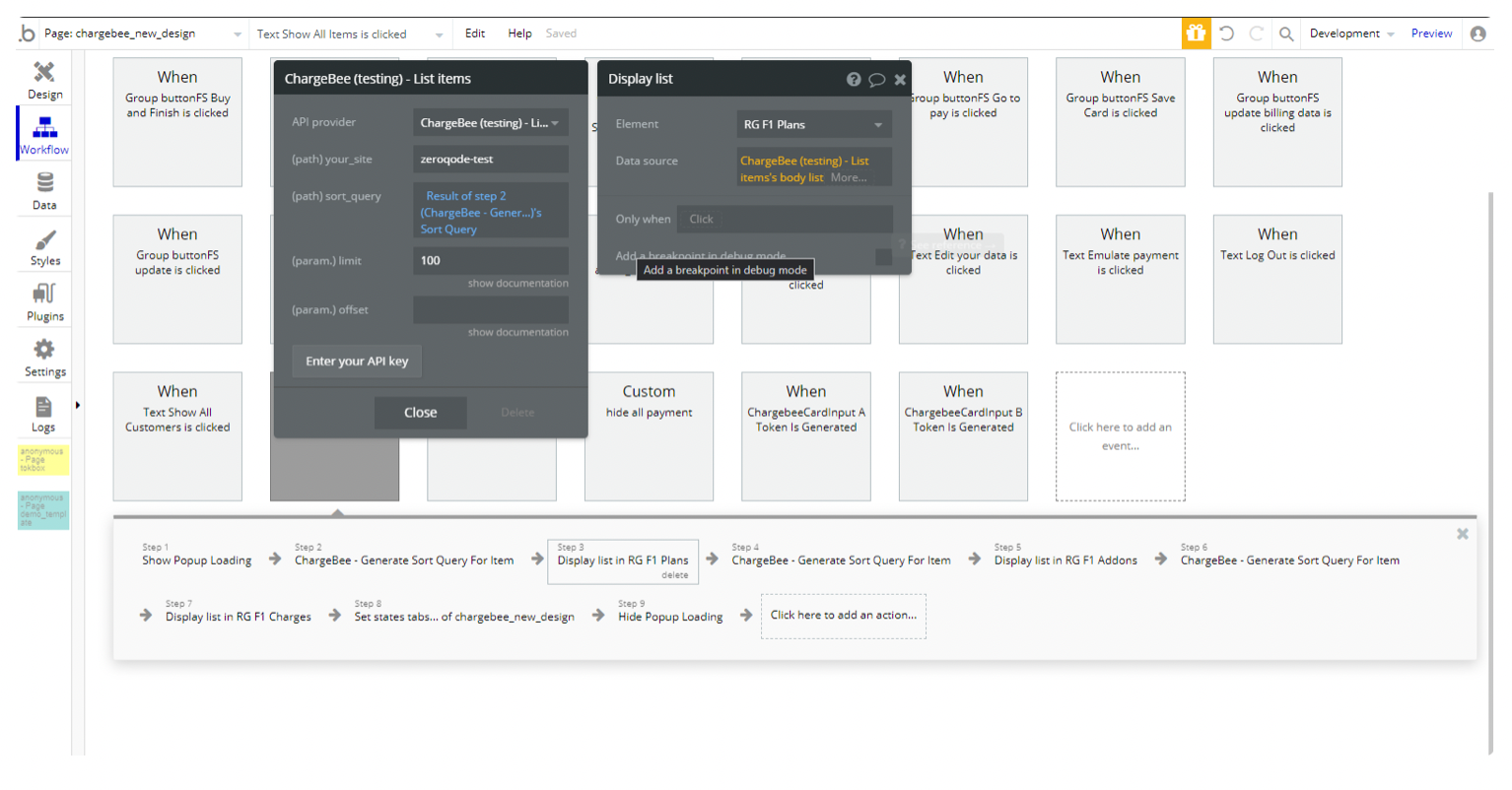Click show documentation under offset
Screen dimensions: 1512x790
(x=517, y=333)
